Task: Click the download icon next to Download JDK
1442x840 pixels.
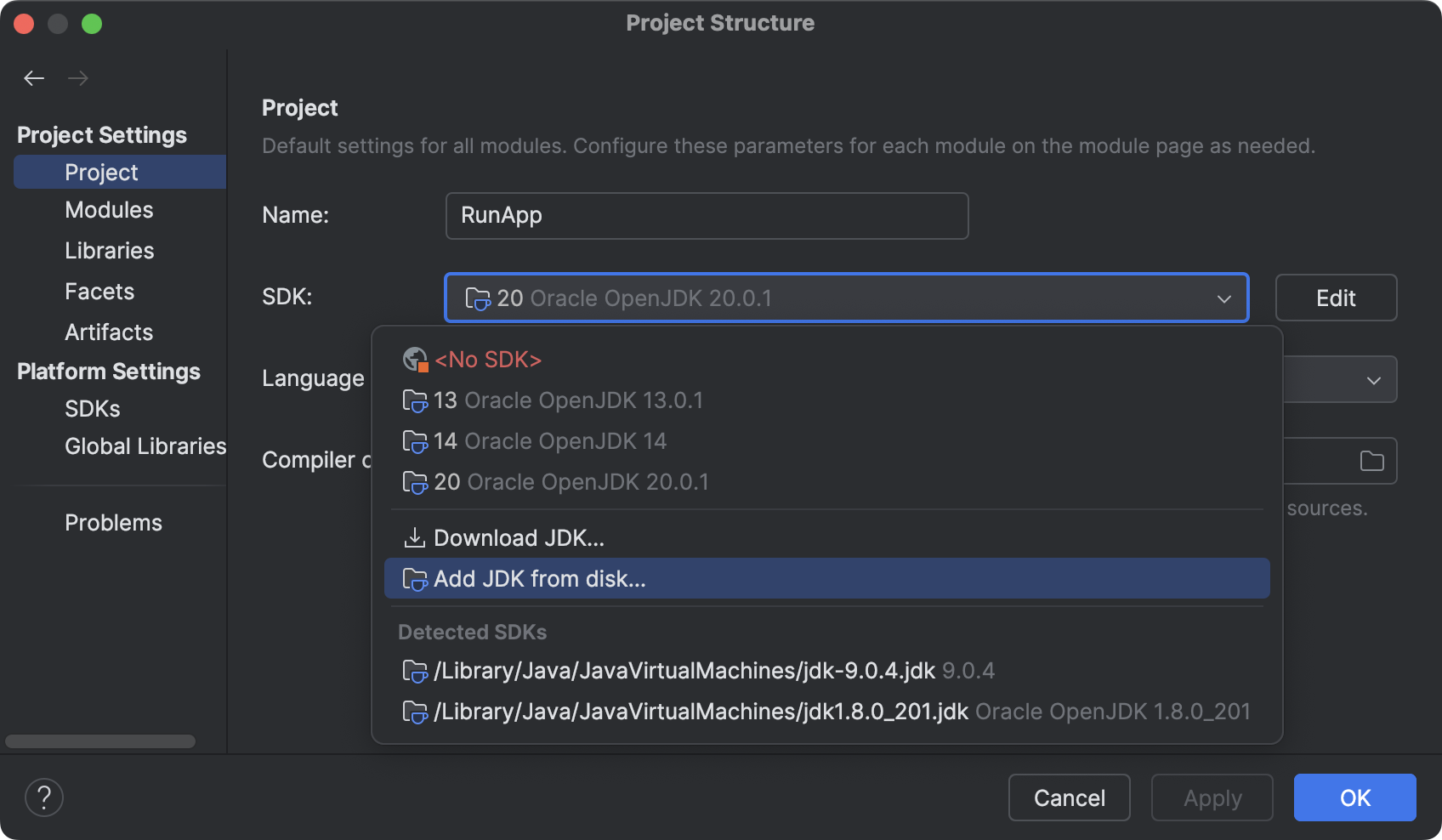Action: click(x=414, y=537)
